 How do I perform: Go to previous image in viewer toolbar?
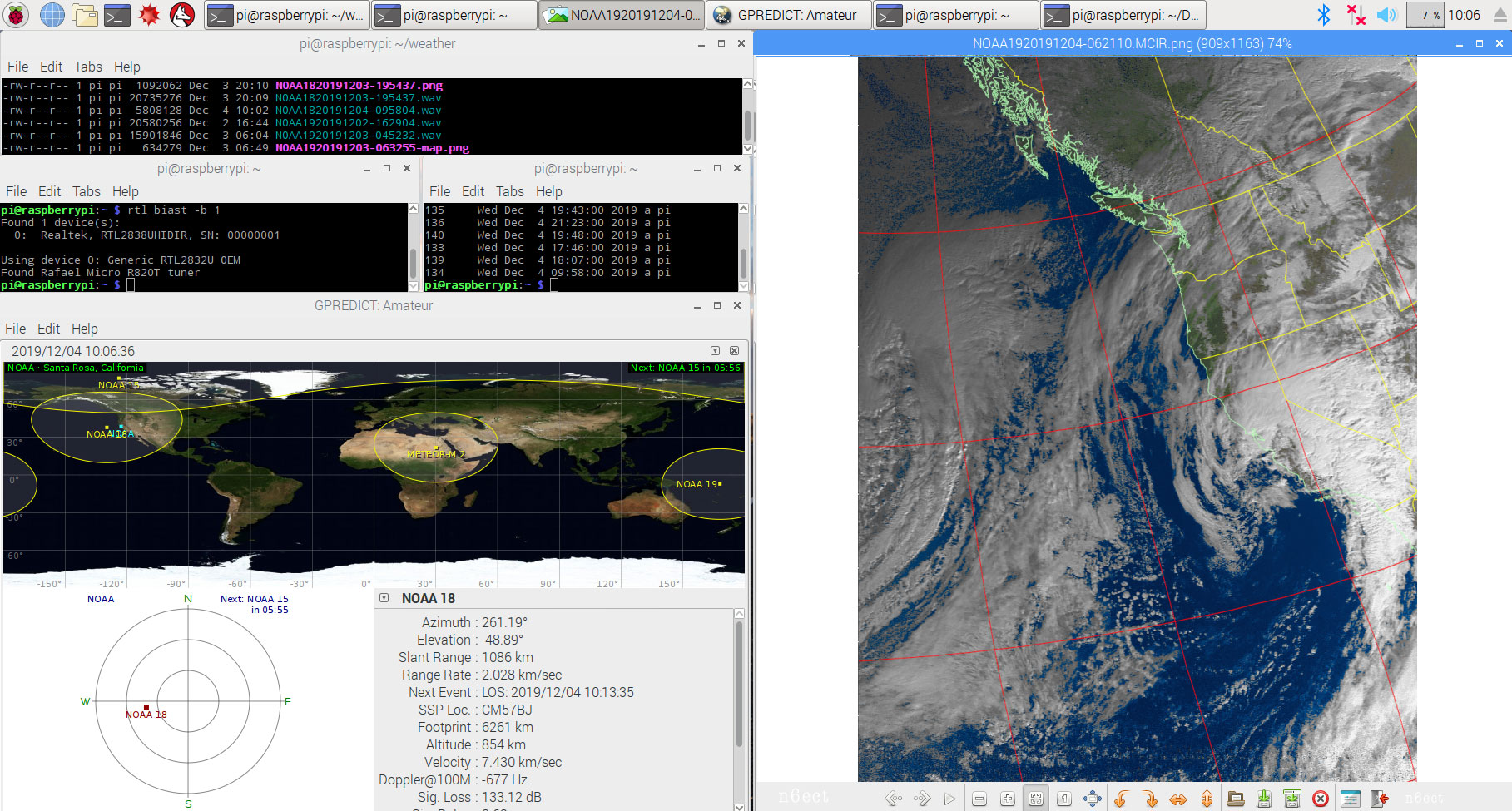(x=894, y=799)
